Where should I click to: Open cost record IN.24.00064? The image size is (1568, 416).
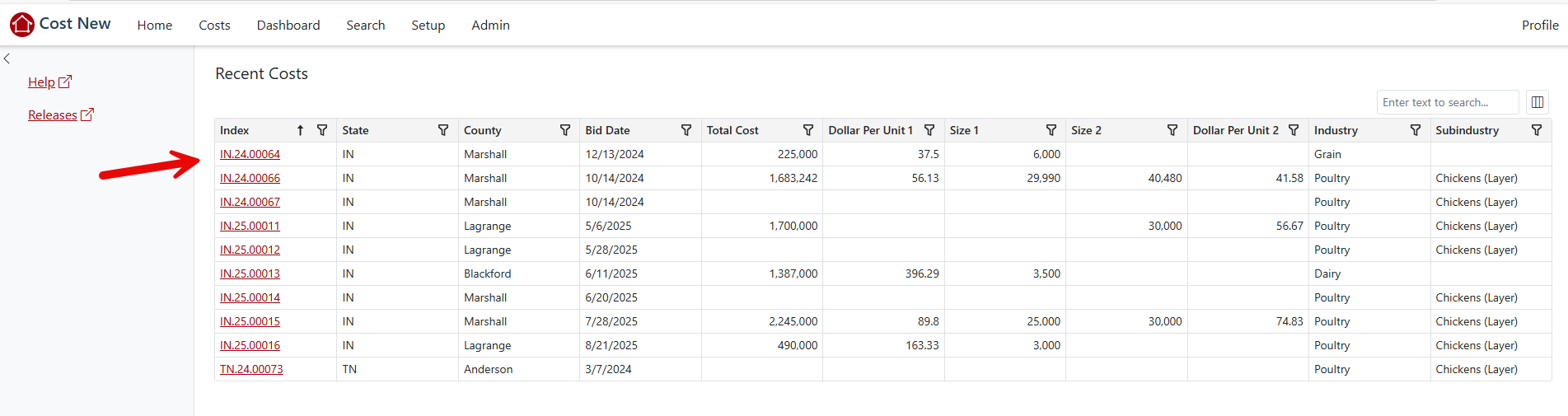click(250, 154)
